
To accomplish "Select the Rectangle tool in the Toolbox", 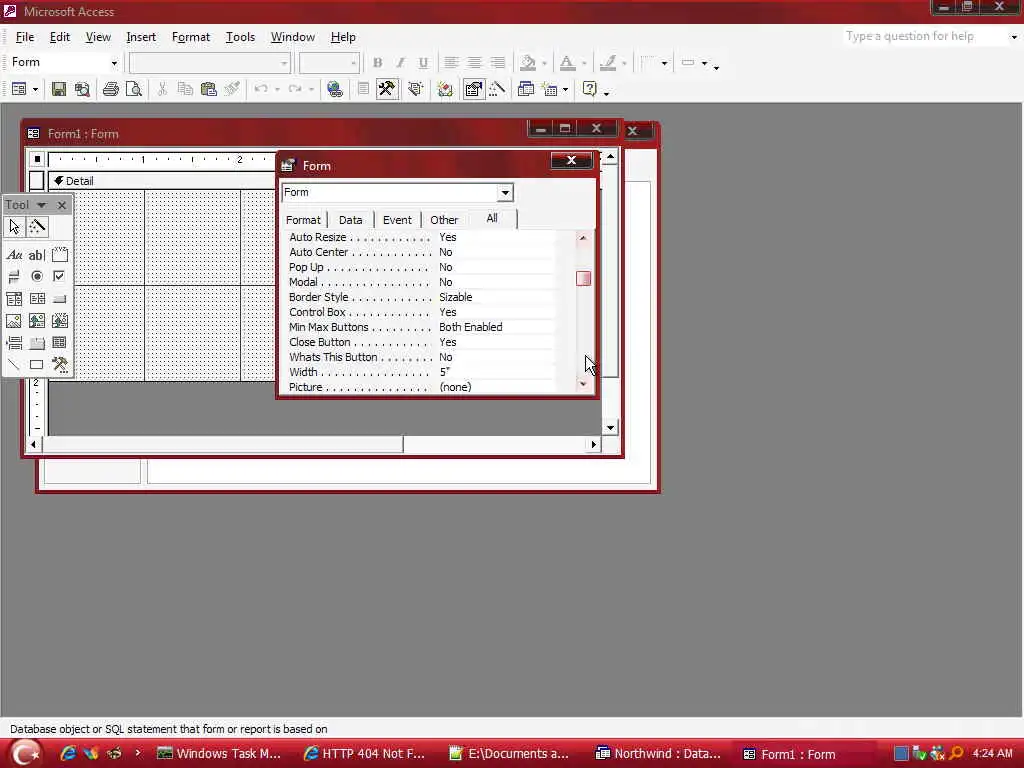I will tap(37, 364).
